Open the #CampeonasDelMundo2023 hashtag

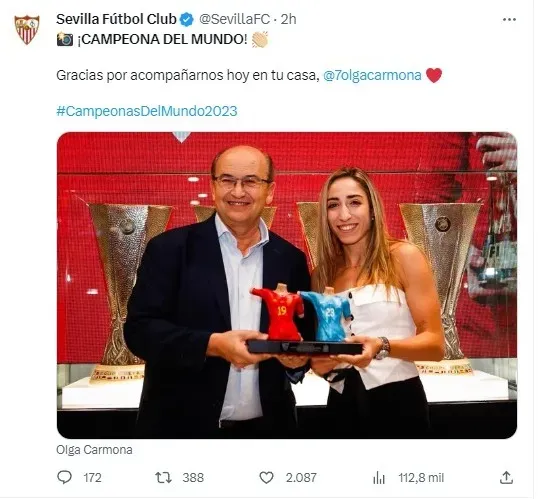(147, 111)
